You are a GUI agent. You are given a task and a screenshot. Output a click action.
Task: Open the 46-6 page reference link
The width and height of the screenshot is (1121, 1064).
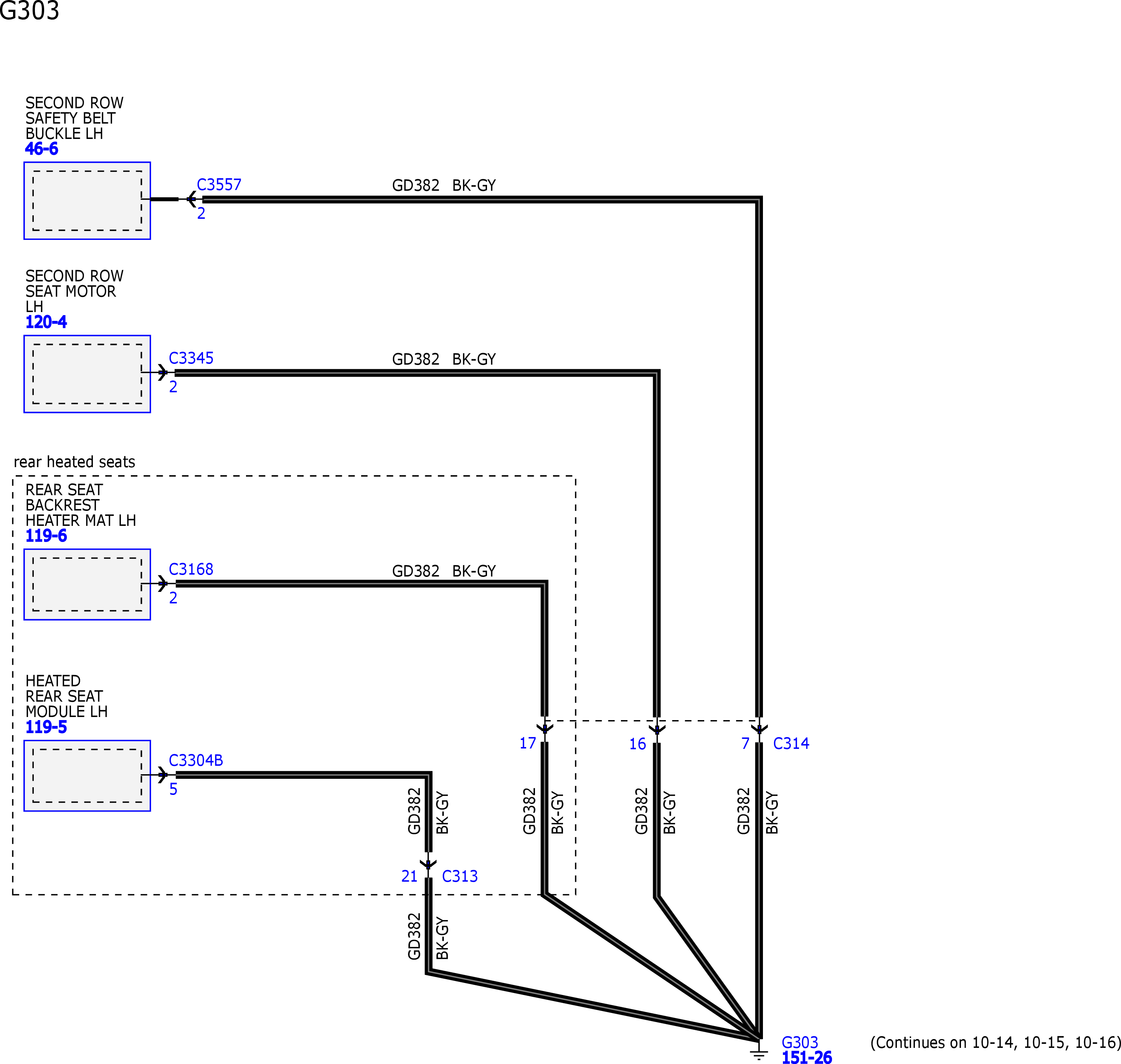point(41,149)
